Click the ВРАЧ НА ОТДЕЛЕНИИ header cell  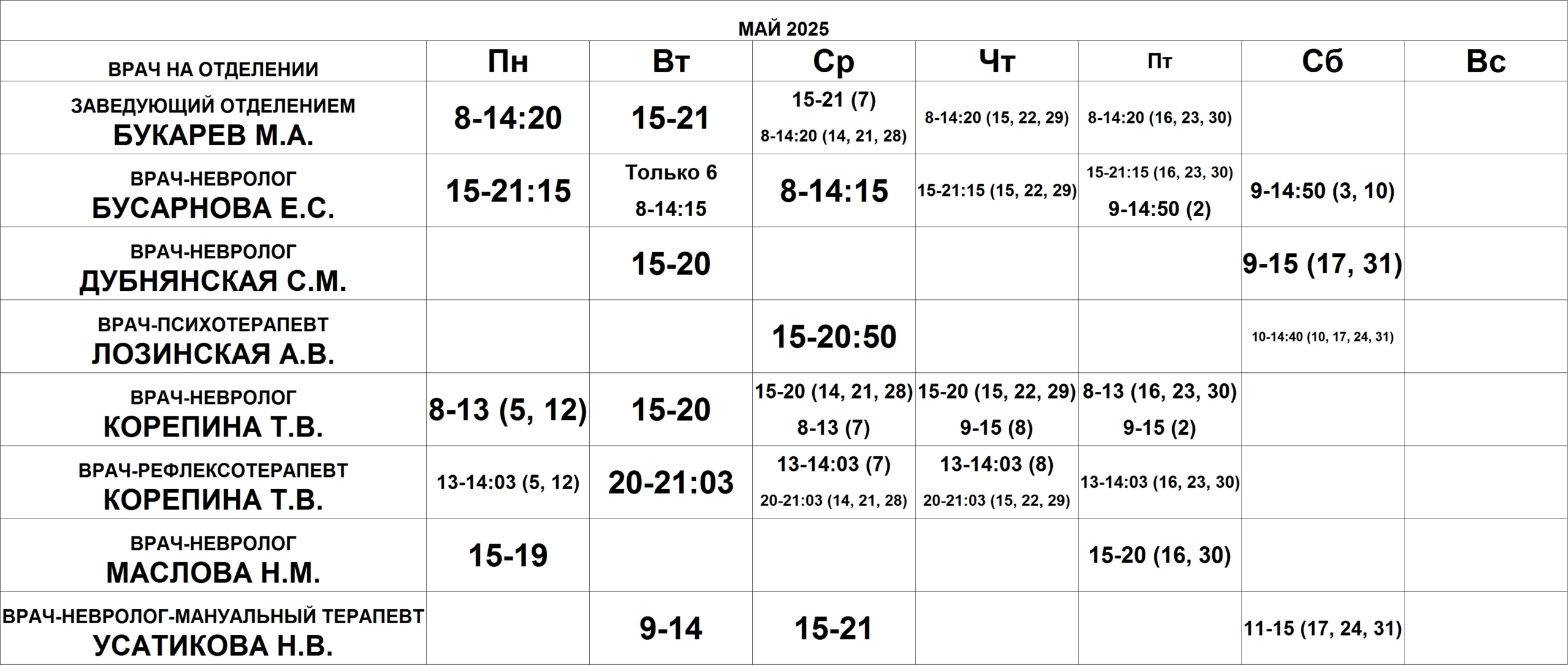(213, 61)
